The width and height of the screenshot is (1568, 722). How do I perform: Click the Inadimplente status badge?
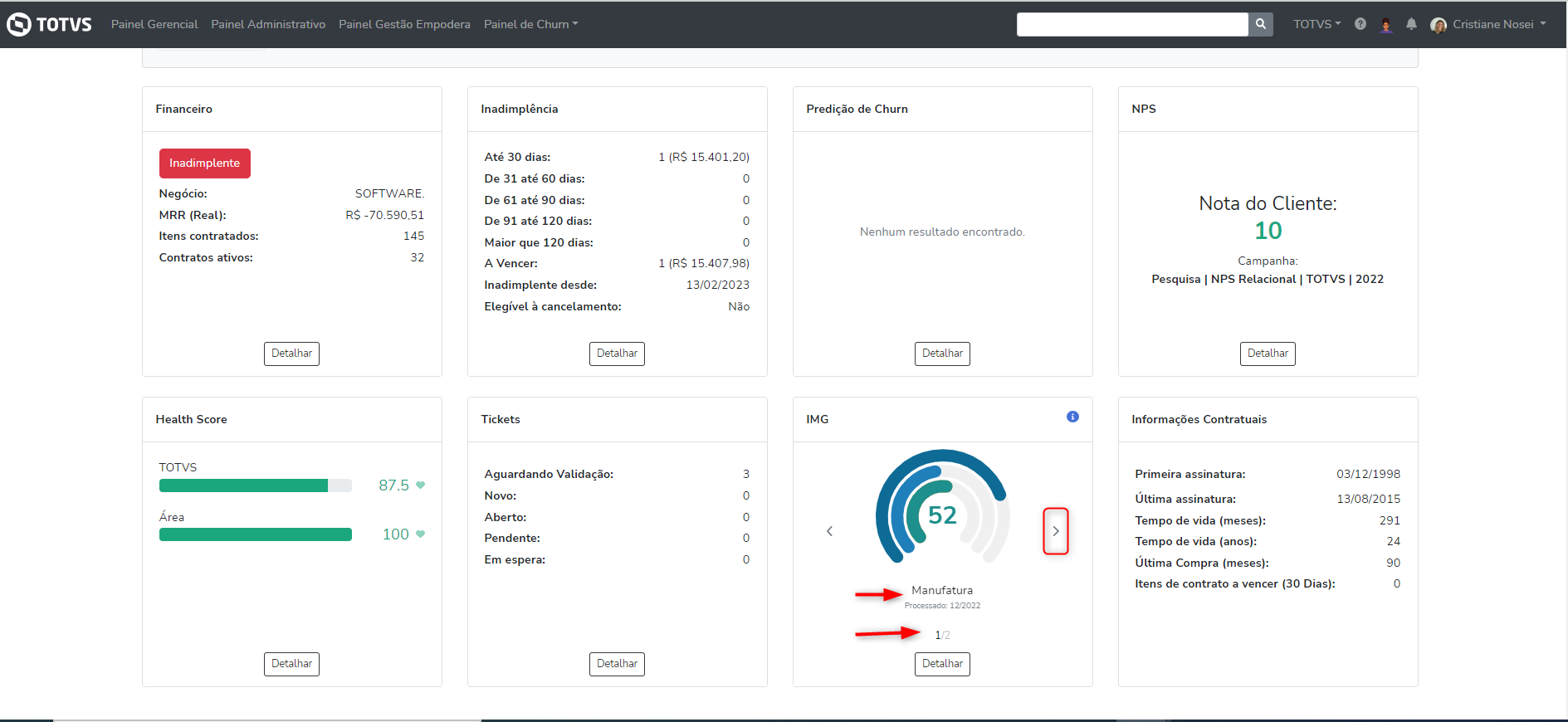tap(205, 163)
